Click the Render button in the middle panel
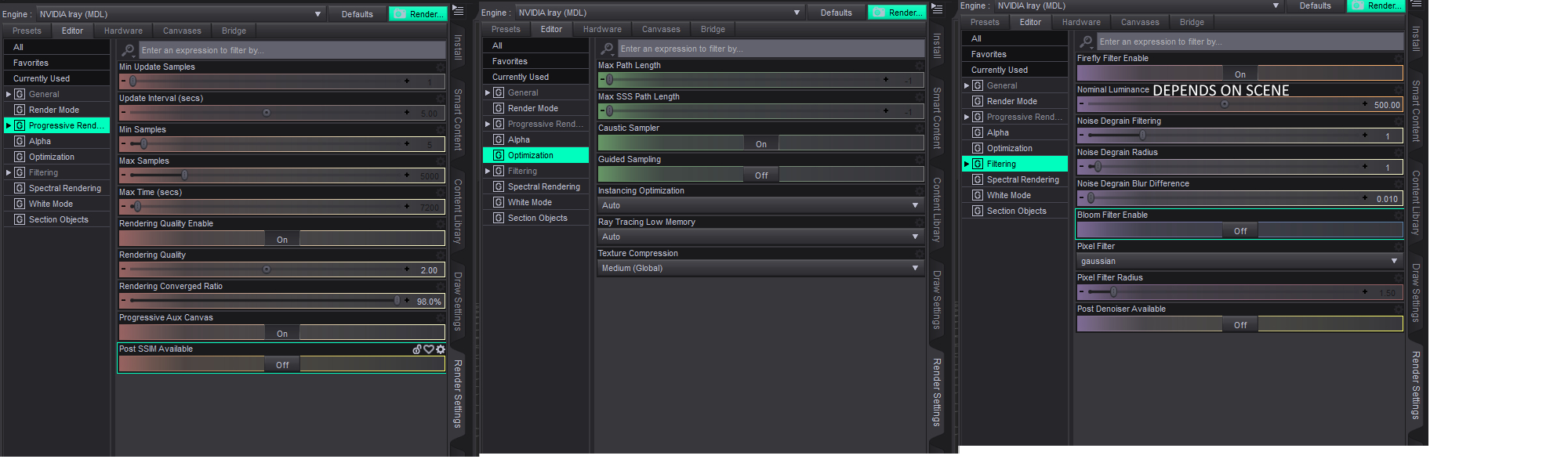Viewport: 1568px width, 470px height. (897, 13)
